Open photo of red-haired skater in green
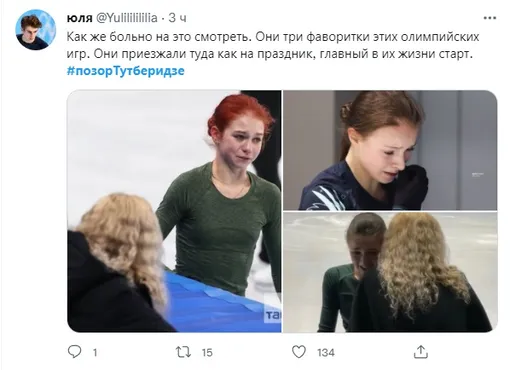510x370 pixels. [x=174, y=211]
